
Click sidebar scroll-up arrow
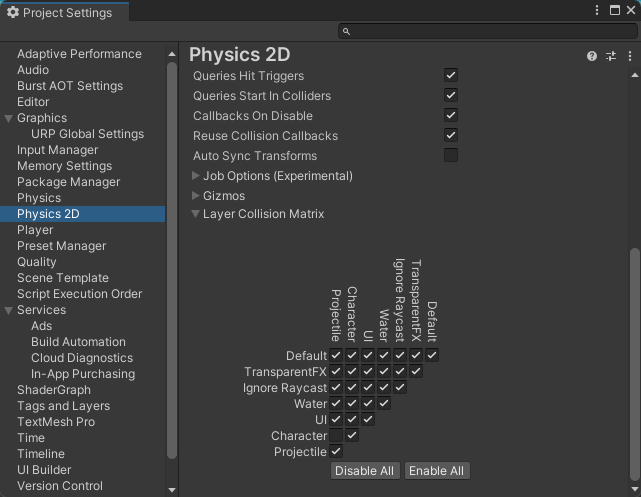tap(172, 54)
